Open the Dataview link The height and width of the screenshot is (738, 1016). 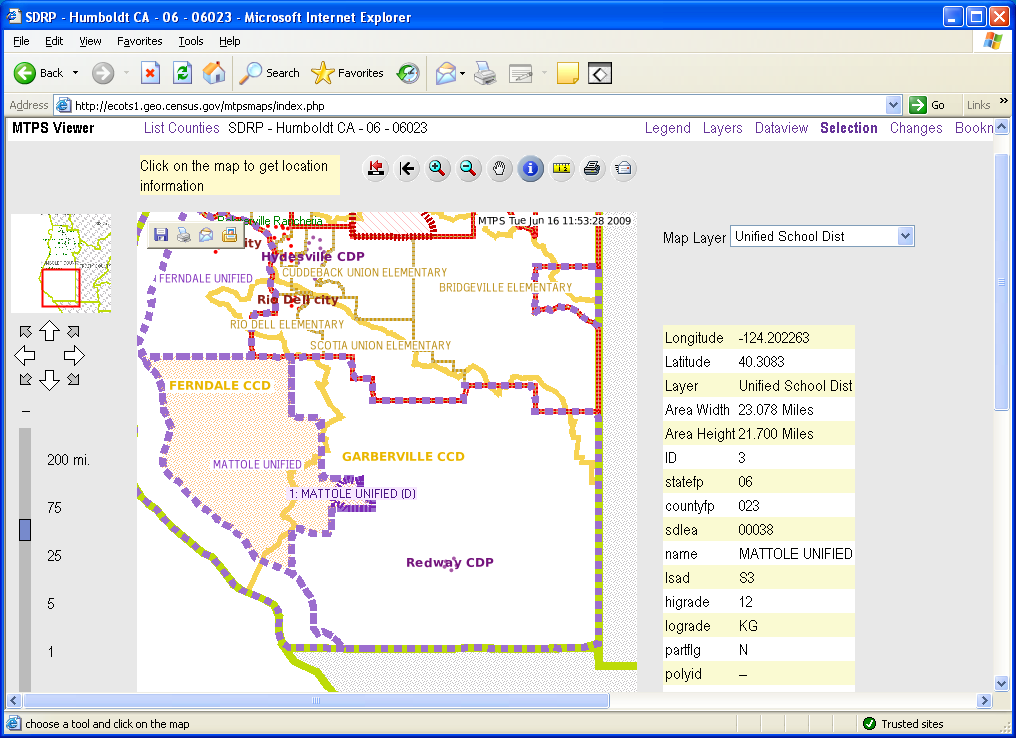pos(781,128)
